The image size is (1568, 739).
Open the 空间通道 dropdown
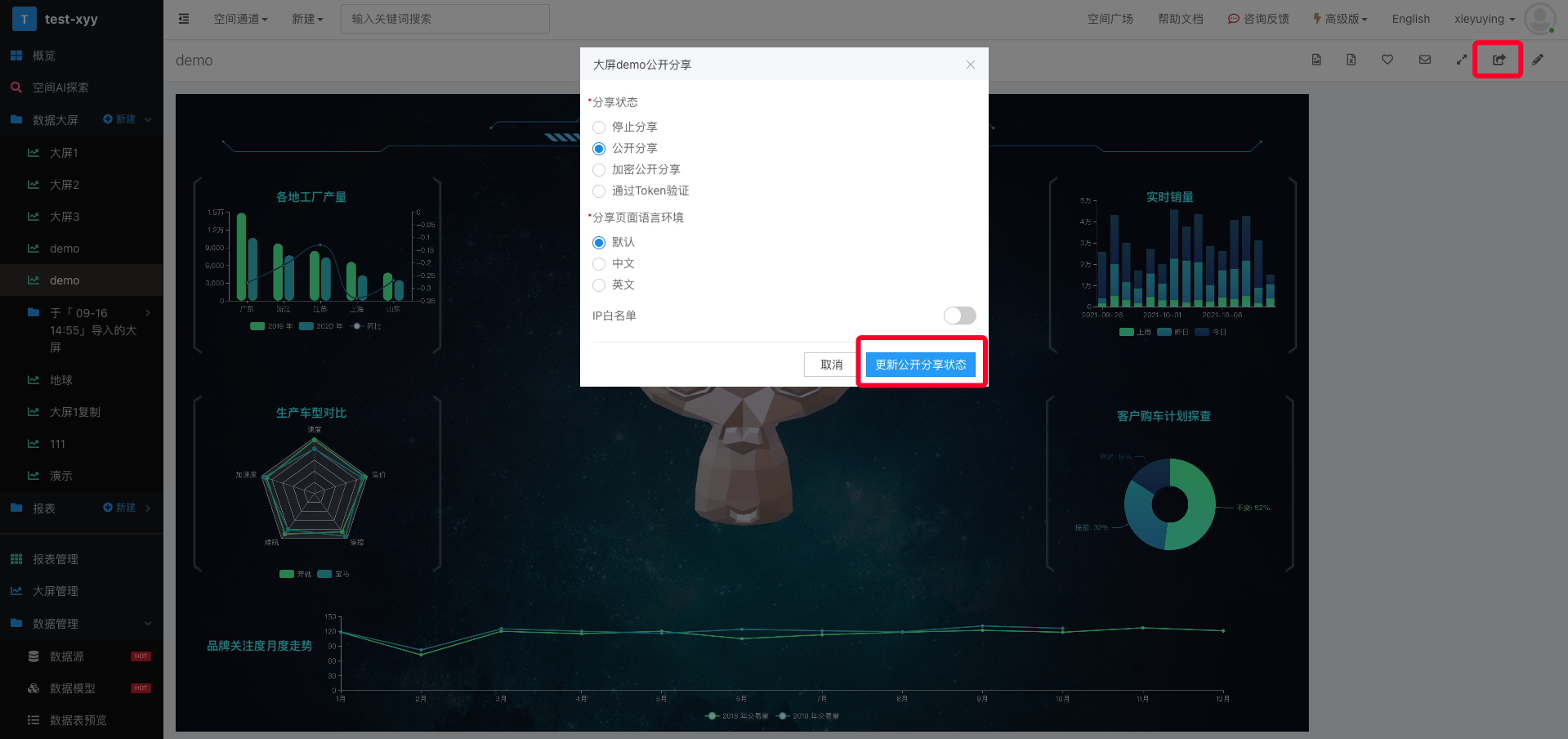click(x=240, y=19)
